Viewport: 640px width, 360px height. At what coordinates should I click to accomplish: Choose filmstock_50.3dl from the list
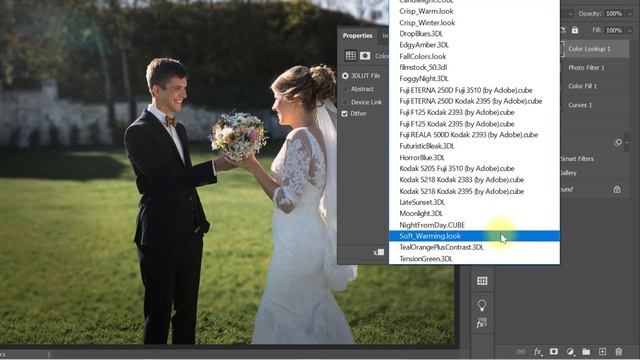pos(474,67)
